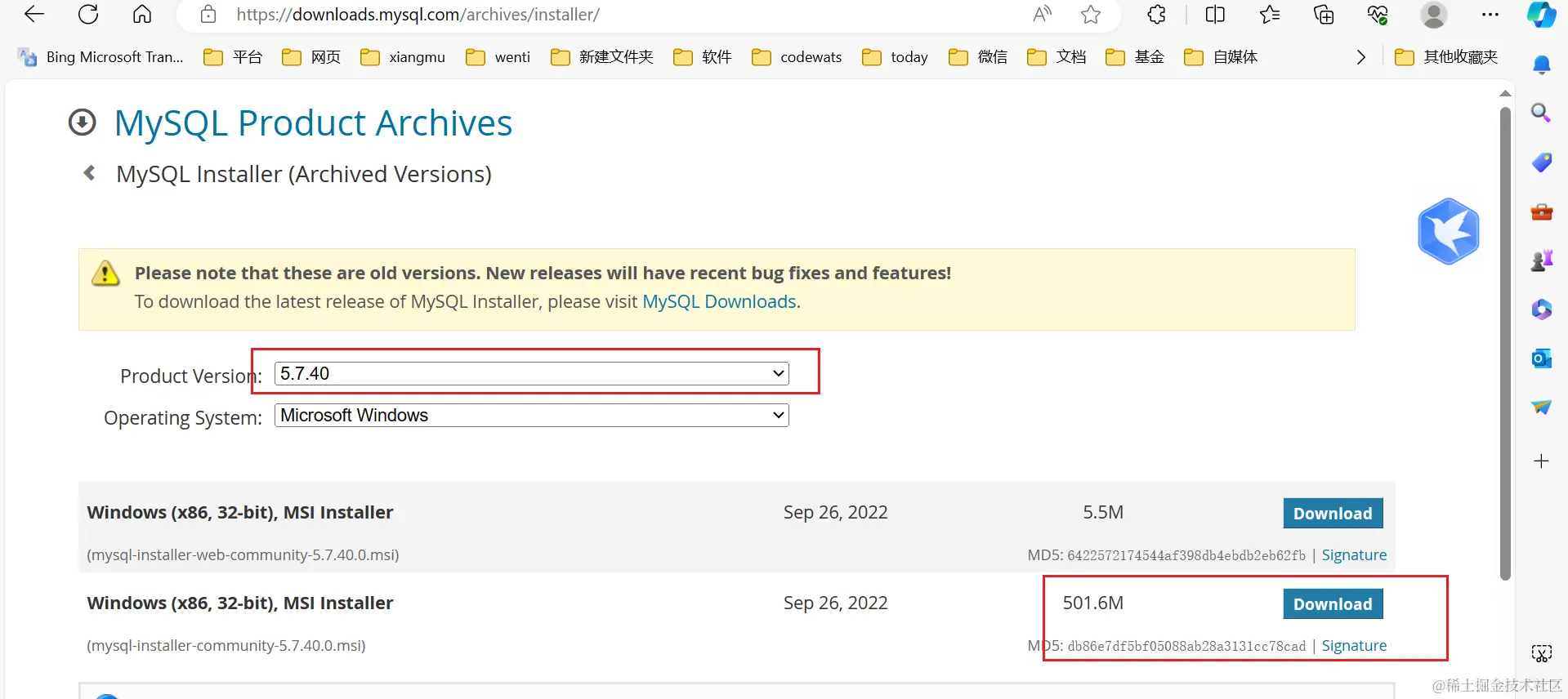The image size is (1568, 699).
Task: Open the Settings and more ellipsis menu
Action: coord(1490,14)
